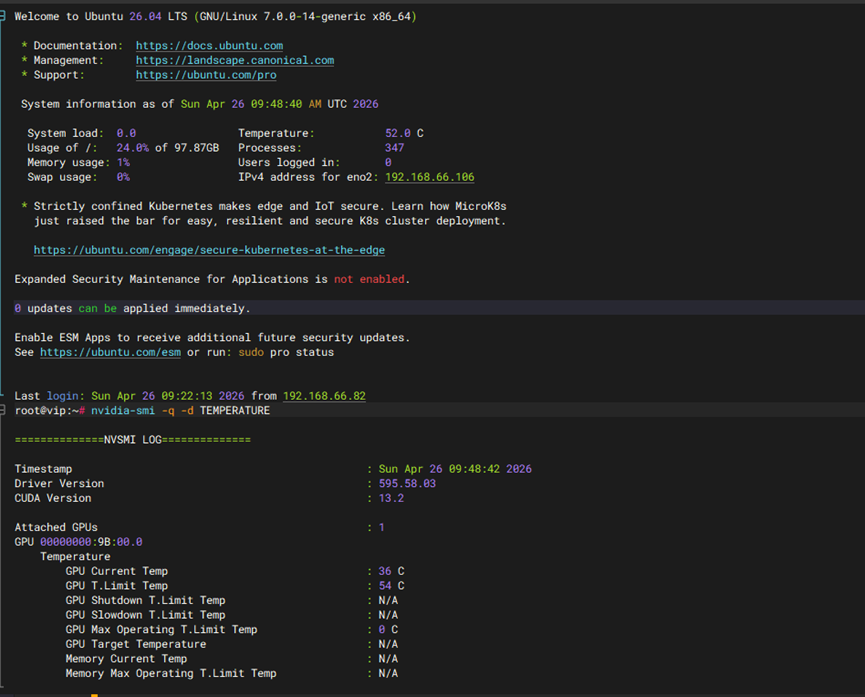Click the GPU Shutdown T.Limit Temp row
The height and width of the screenshot is (697, 865).
pos(232,600)
